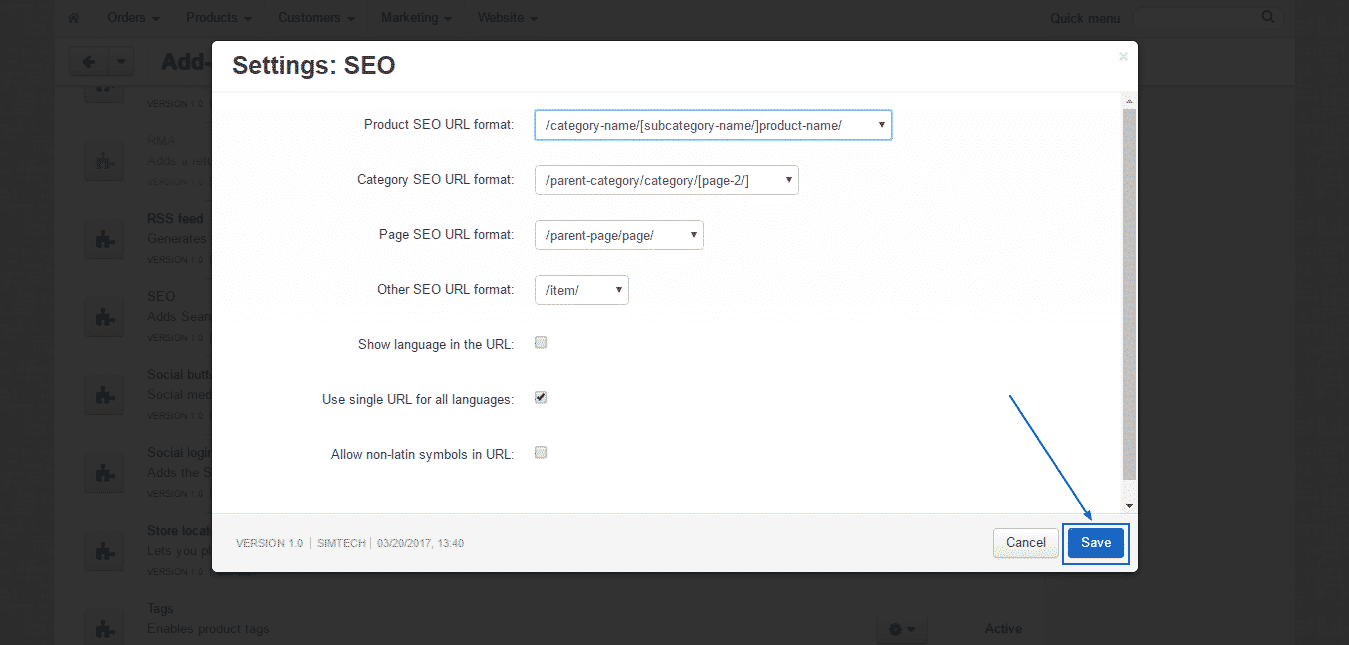Click the Social buttons add-on puzzle icon
The height and width of the screenshot is (645, 1349).
[x=104, y=394]
